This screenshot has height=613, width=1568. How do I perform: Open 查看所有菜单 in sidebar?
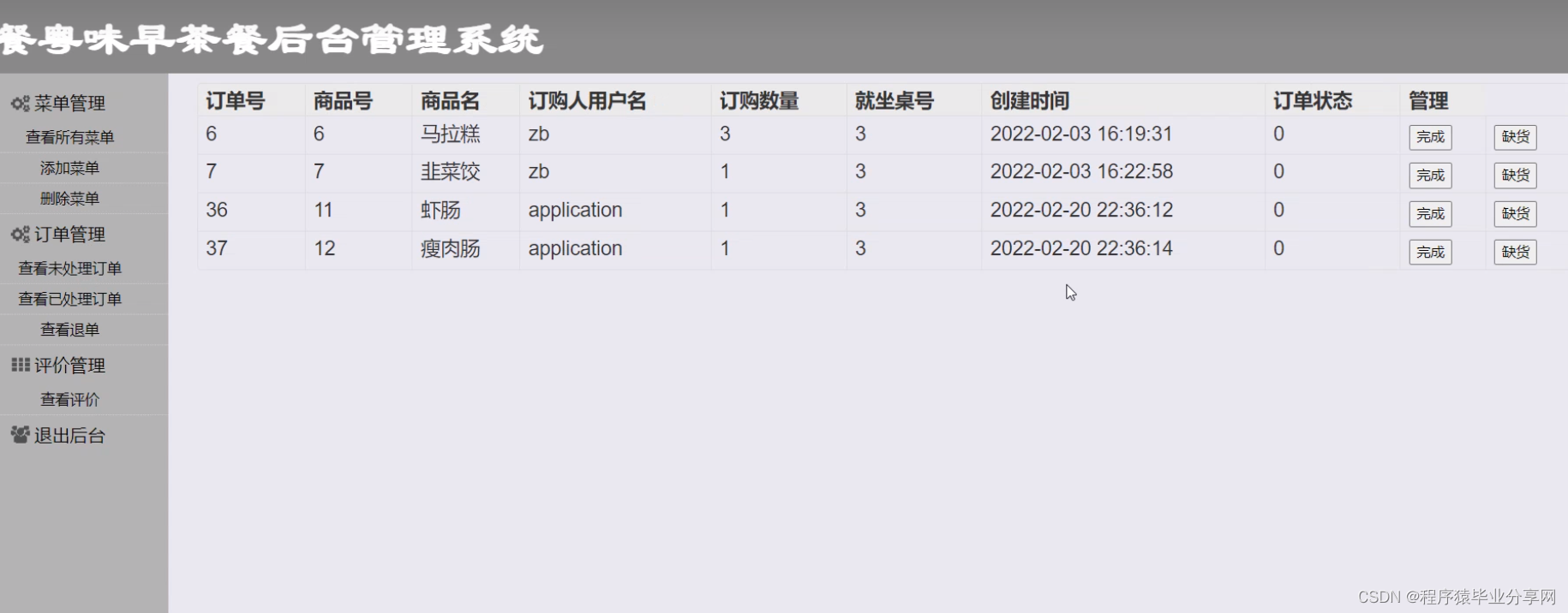tap(70, 137)
